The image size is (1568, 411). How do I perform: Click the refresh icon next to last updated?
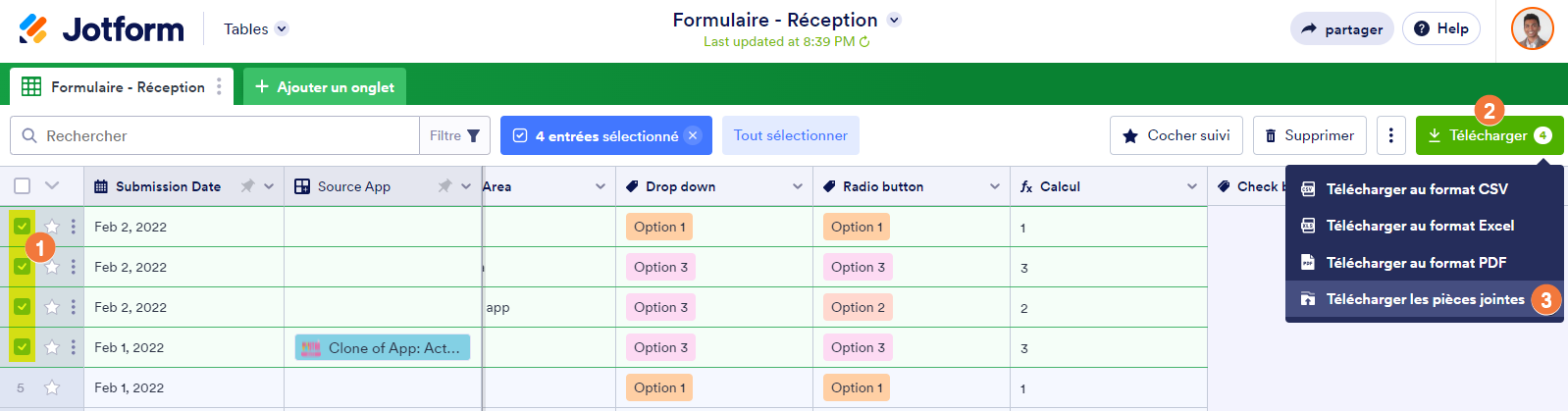click(x=864, y=42)
